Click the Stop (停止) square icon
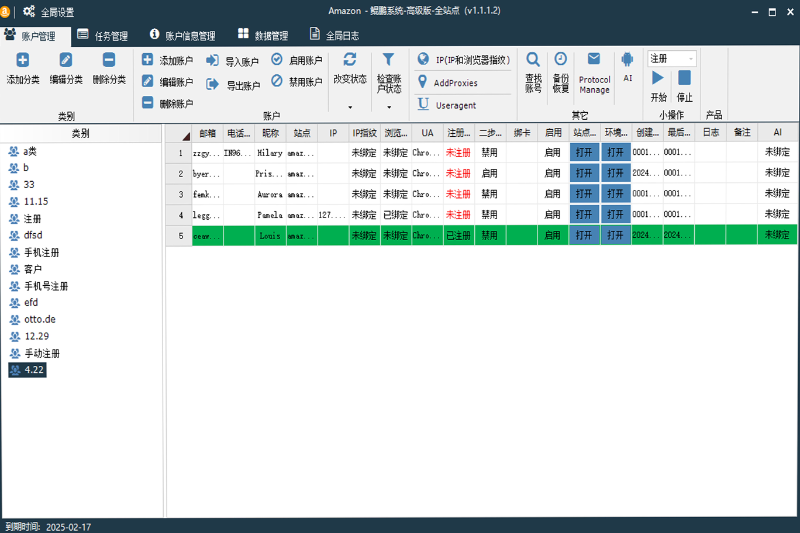The height and width of the screenshot is (533, 800). coord(684,78)
